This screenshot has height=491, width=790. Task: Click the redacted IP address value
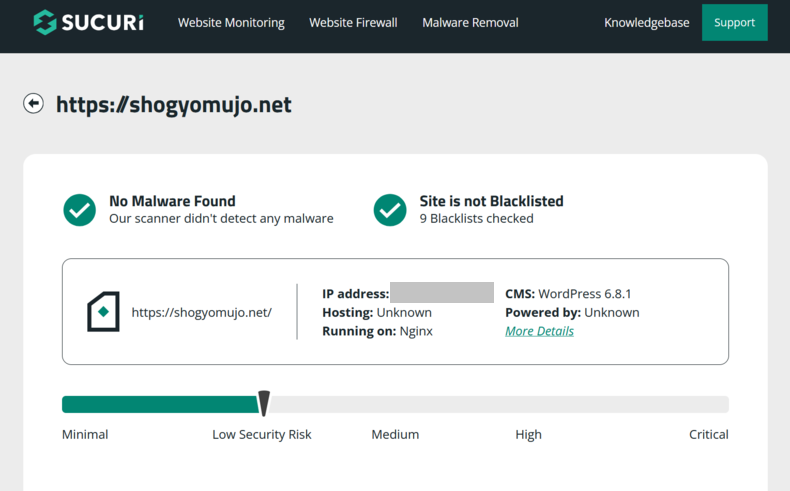[x=442, y=293]
